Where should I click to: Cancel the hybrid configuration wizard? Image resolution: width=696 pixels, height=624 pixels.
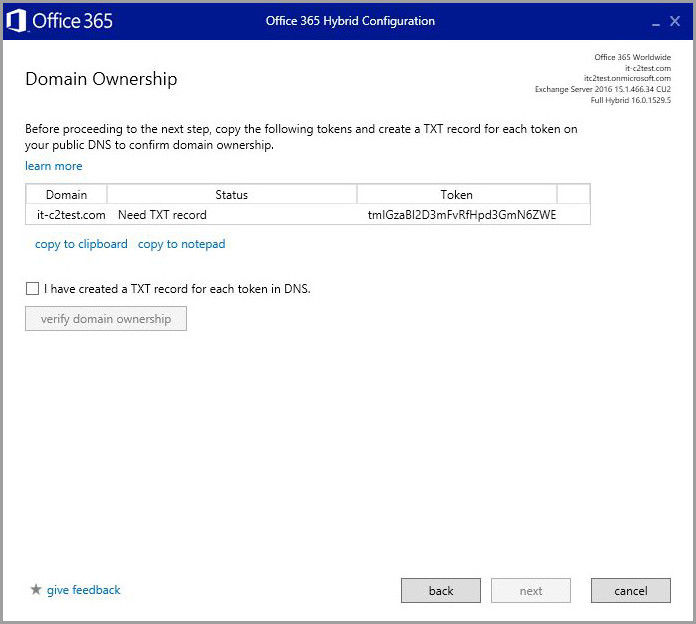[631, 590]
